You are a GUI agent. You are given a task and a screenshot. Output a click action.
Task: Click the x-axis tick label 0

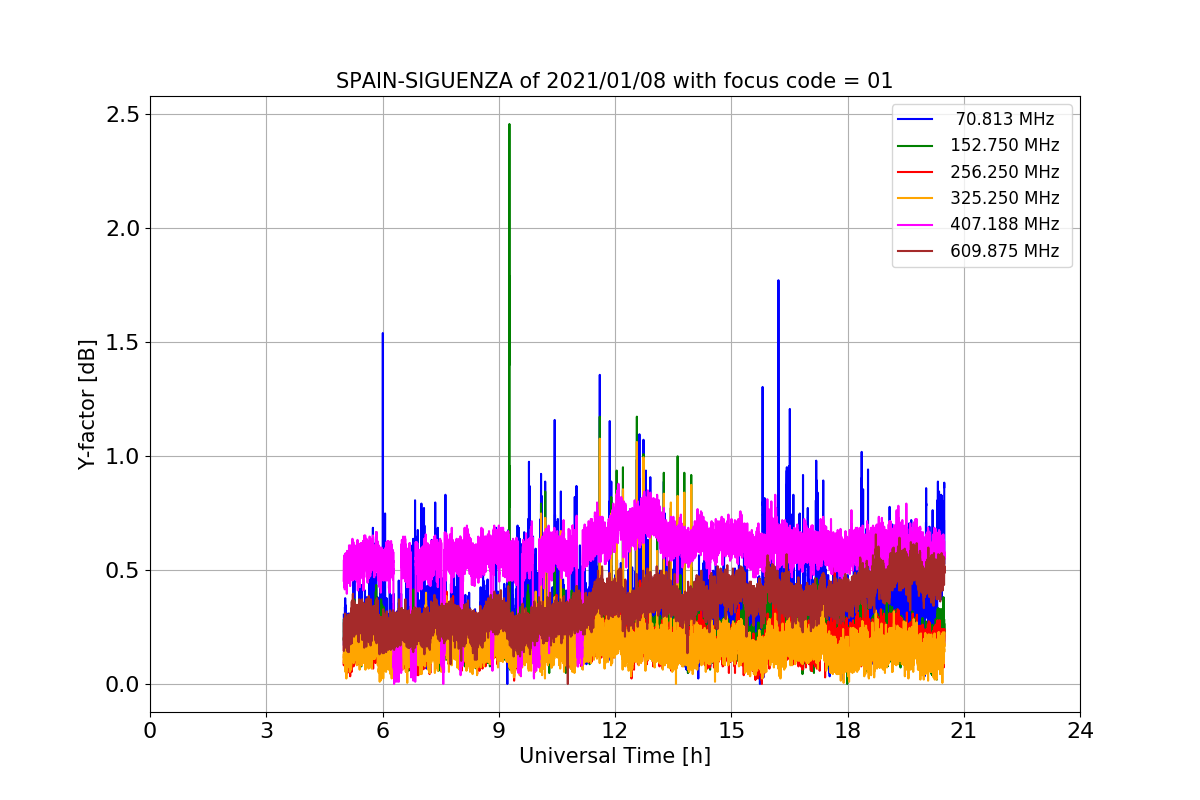pyautogui.click(x=150, y=731)
